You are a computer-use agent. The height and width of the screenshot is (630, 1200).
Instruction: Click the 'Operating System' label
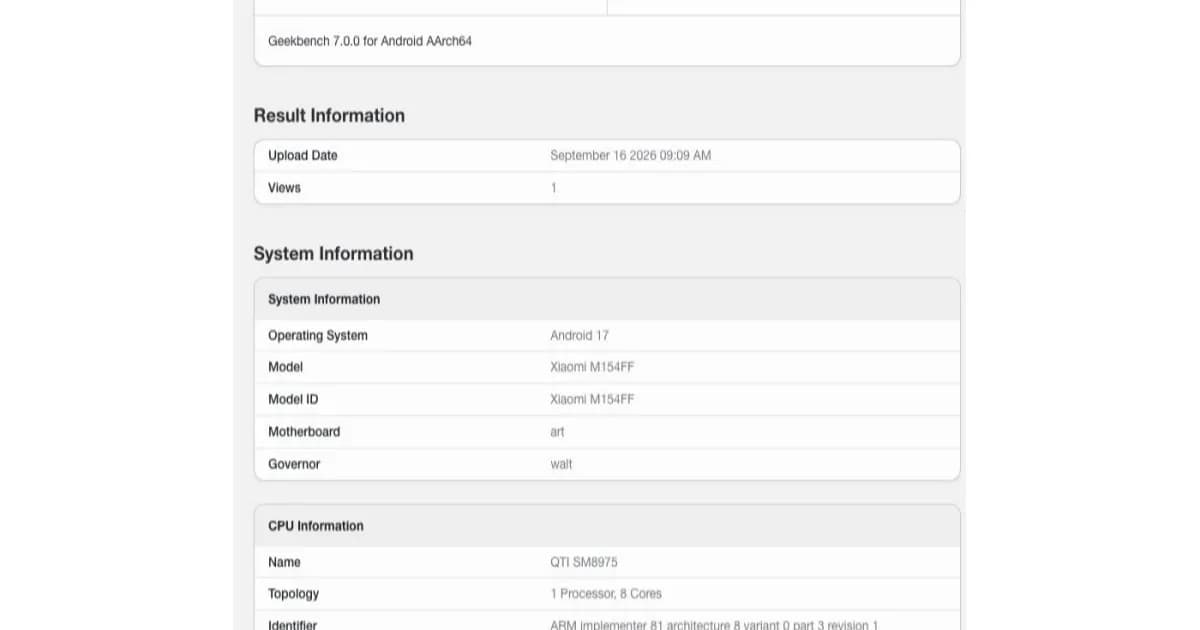[318, 336]
